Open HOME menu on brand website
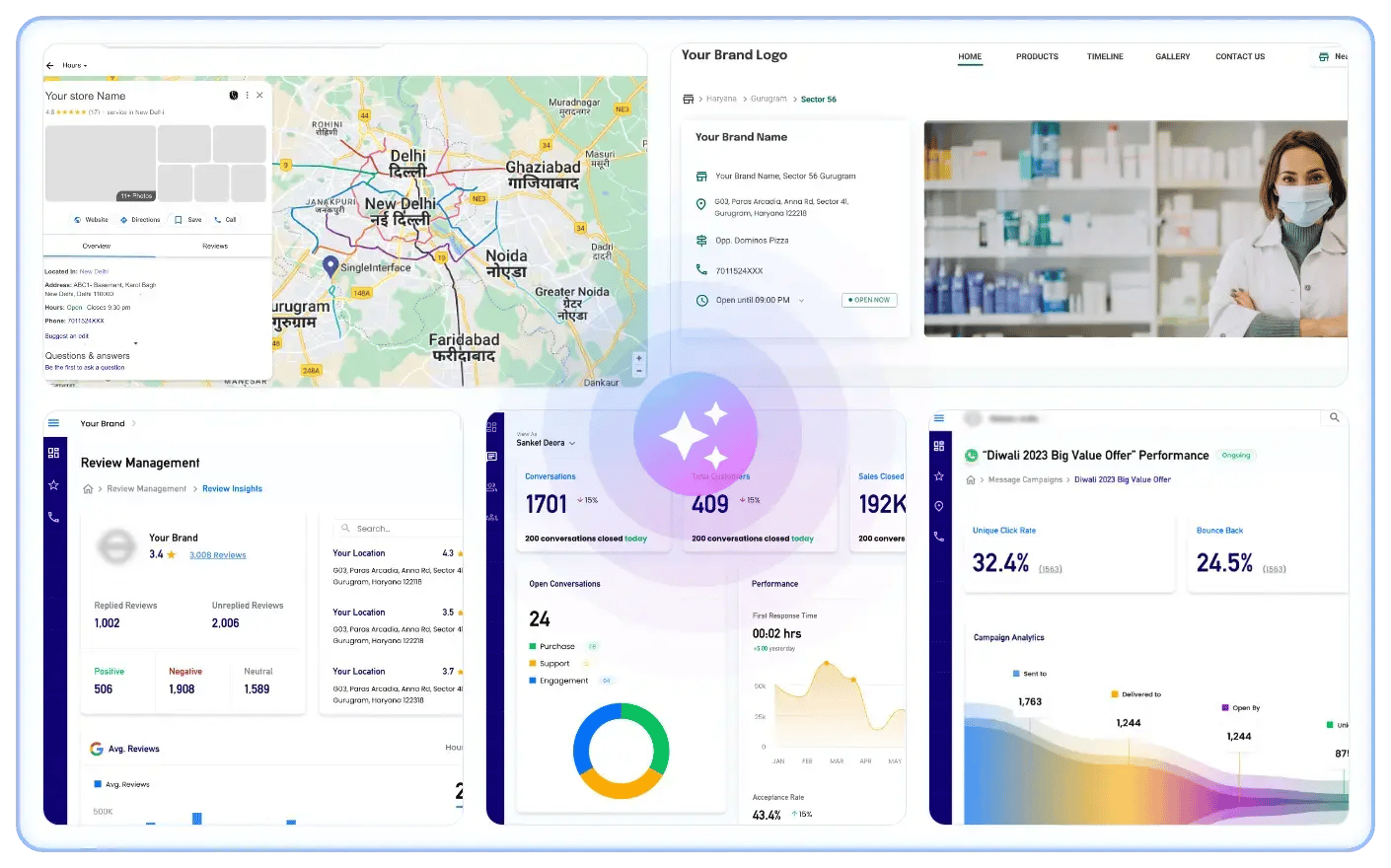 pos(970,56)
